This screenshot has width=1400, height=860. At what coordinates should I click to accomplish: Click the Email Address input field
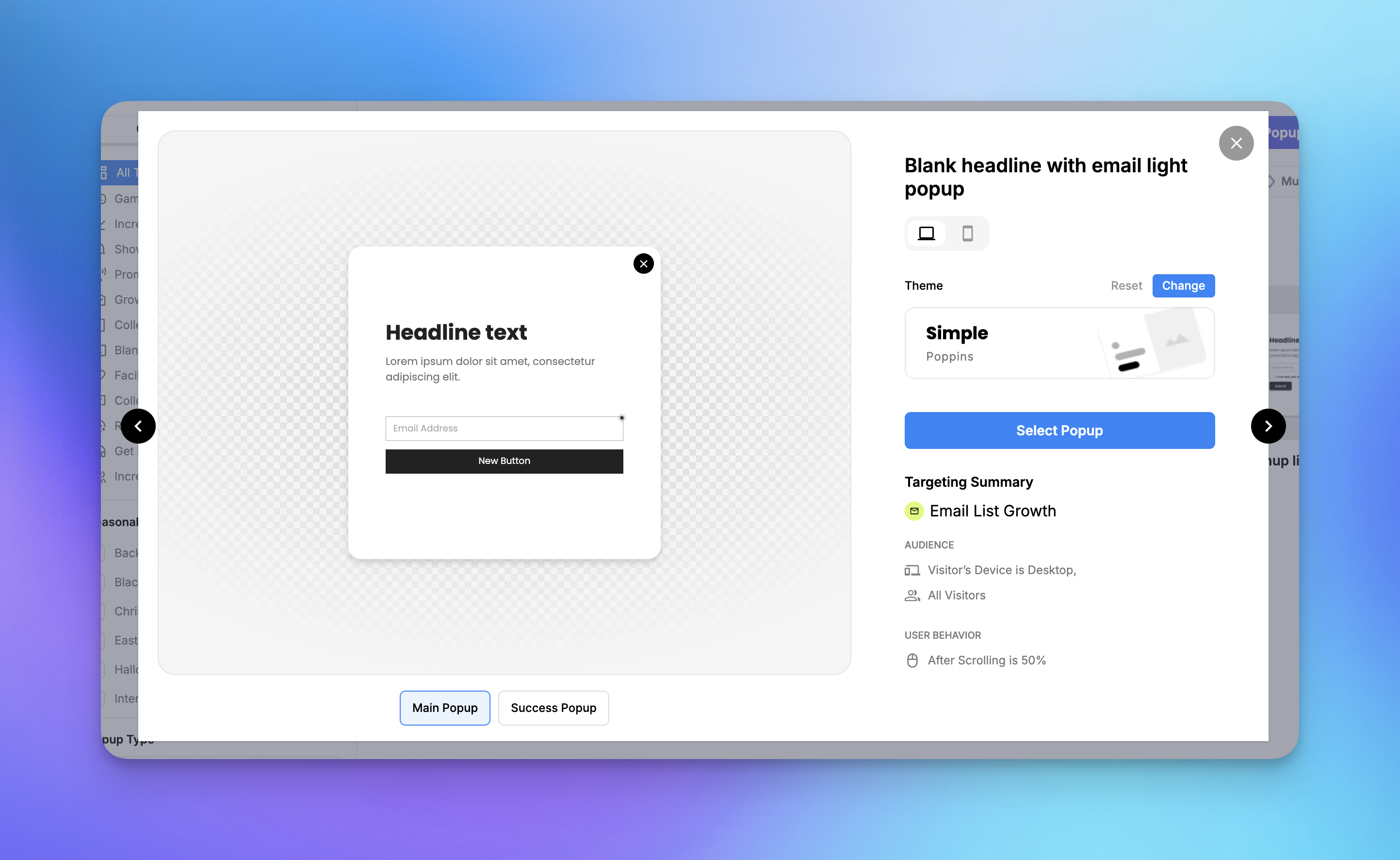point(504,428)
